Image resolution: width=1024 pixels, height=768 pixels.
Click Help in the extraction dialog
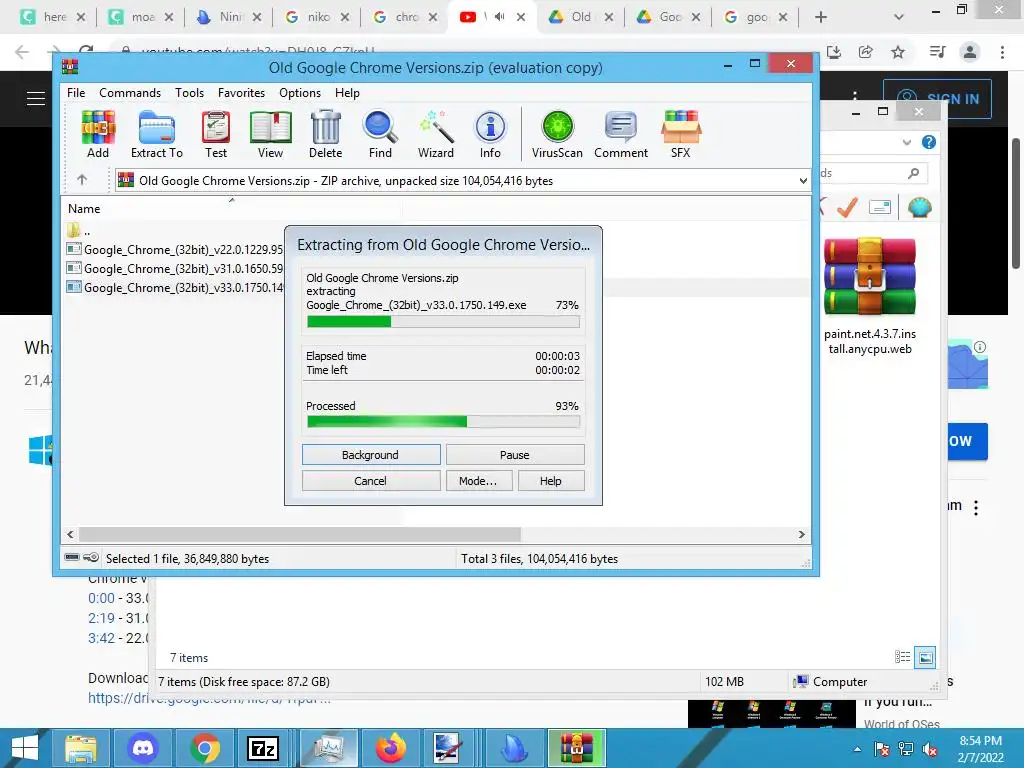pyautogui.click(x=551, y=481)
